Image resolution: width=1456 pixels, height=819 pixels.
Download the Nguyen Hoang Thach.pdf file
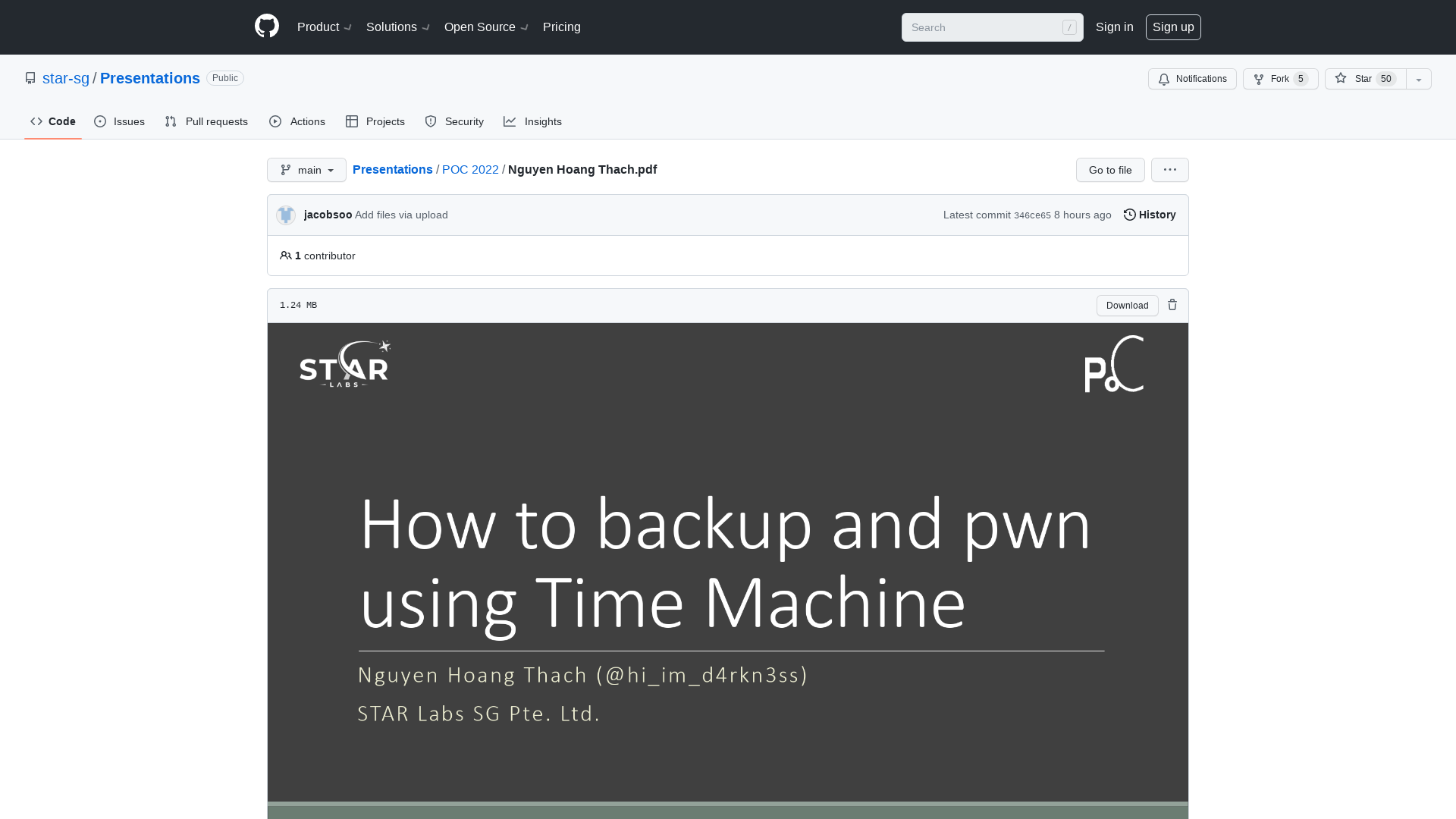[1127, 305]
